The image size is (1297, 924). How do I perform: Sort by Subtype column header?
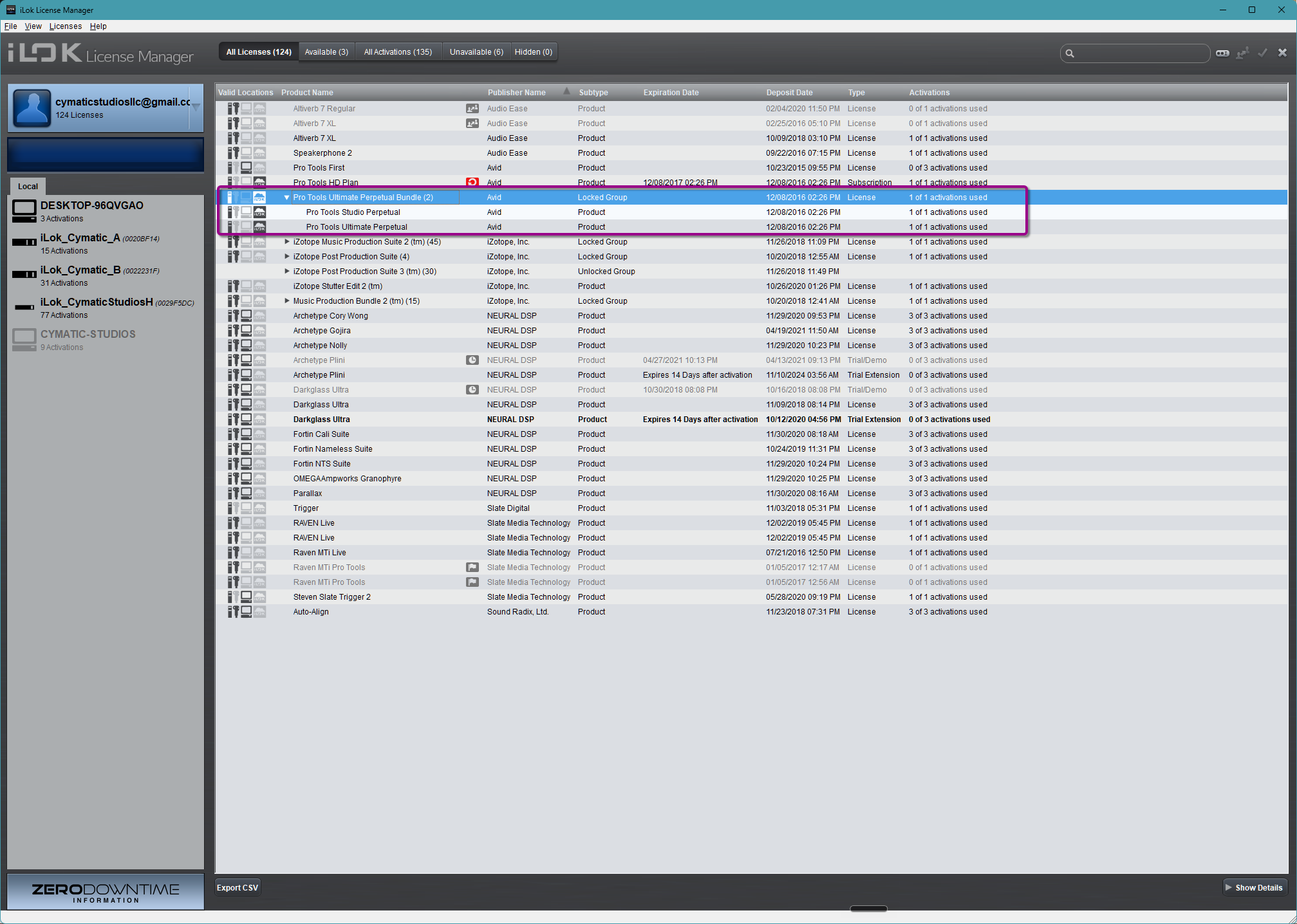pyautogui.click(x=593, y=93)
